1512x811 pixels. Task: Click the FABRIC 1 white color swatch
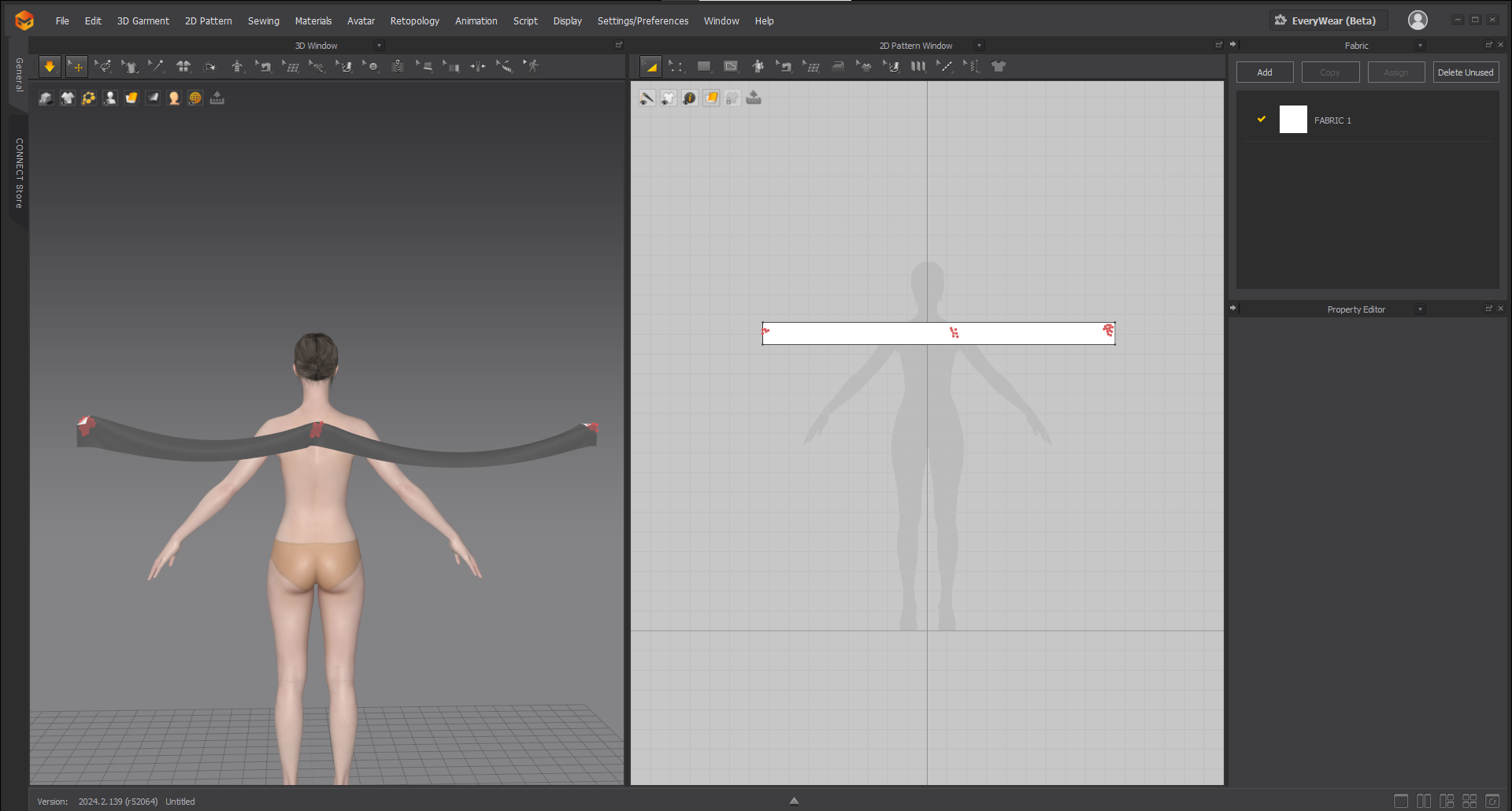[1293, 120]
